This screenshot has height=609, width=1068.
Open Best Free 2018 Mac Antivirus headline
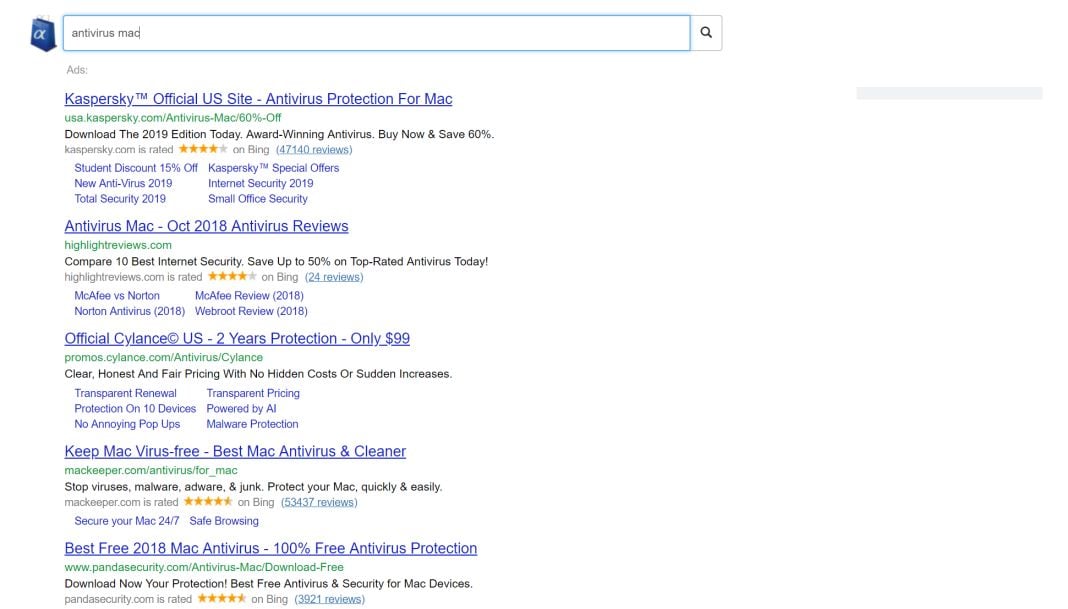[x=271, y=548]
